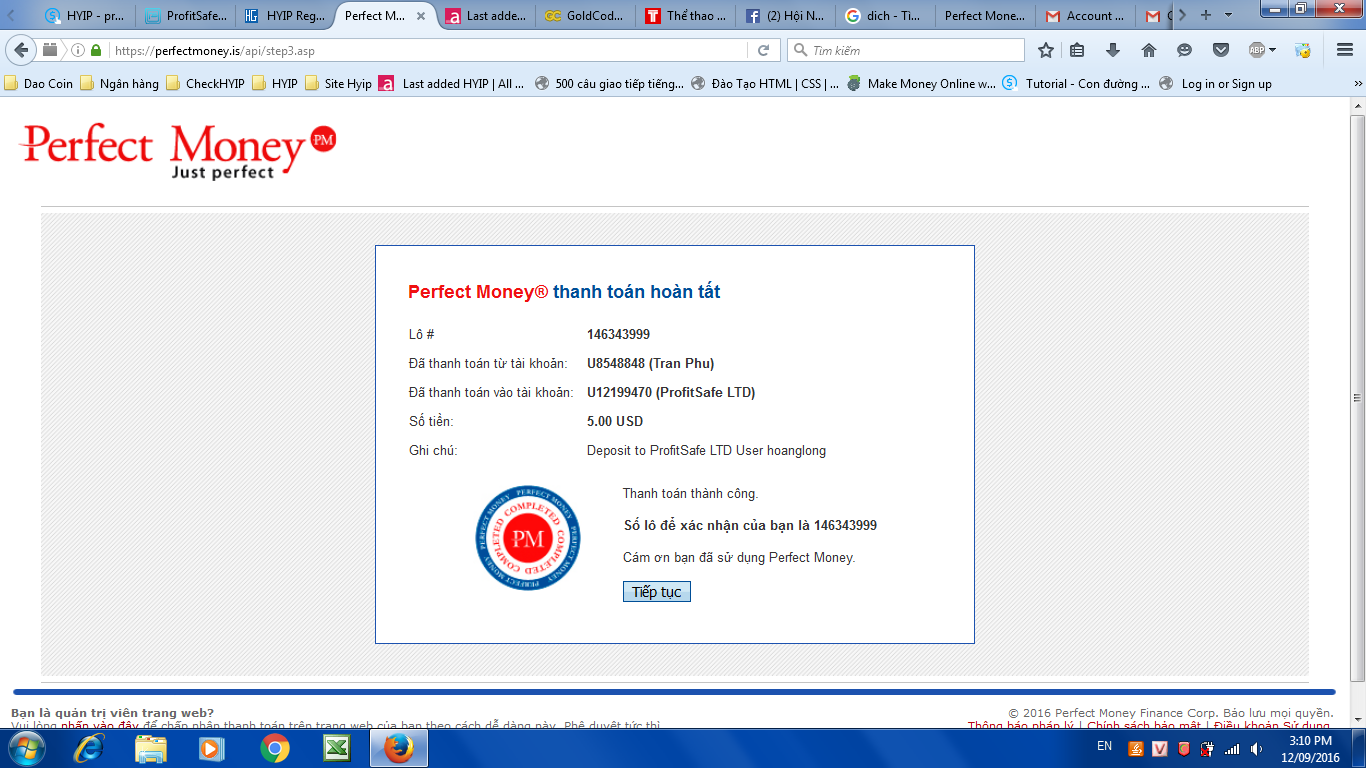1366x768 pixels.
Task: Click the payee account U12199470 (ProfitSafe LTD)
Action: point(671,392)
